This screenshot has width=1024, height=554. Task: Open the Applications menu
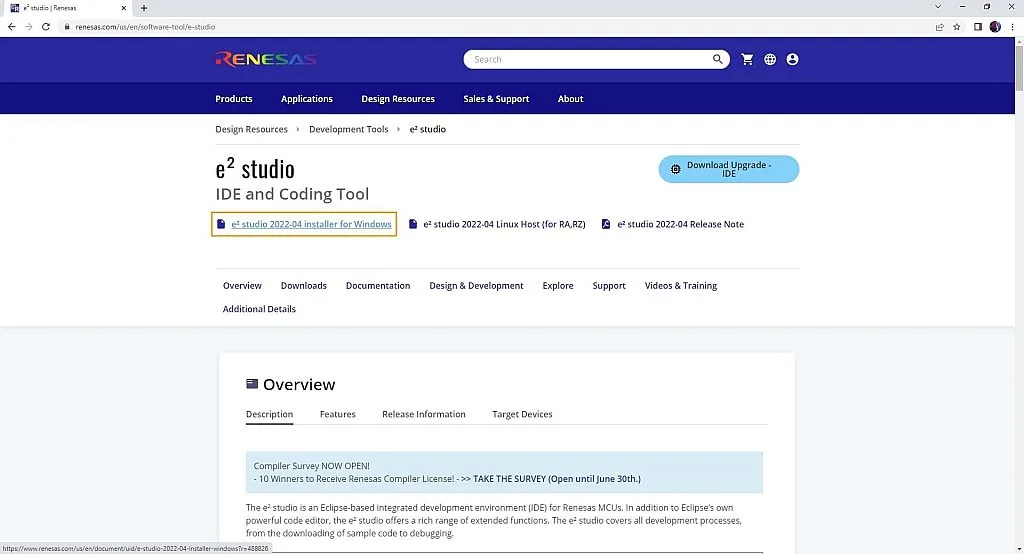[307, 99]
